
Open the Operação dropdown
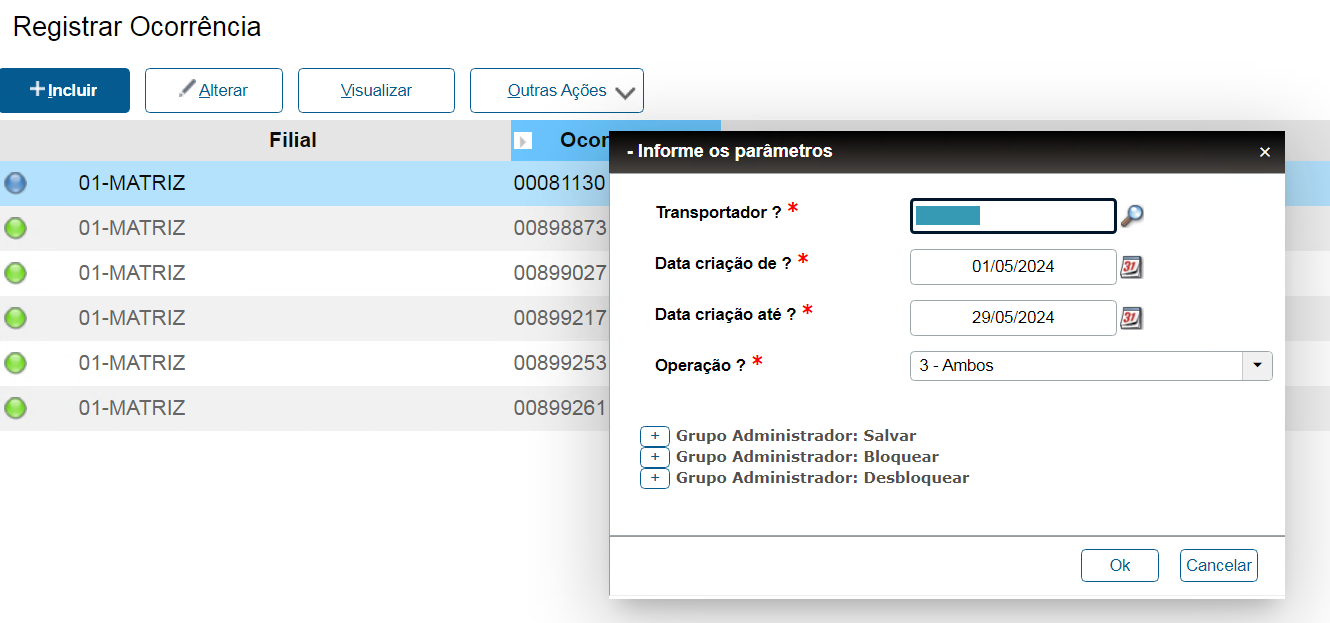click(x=1257, y=366)
